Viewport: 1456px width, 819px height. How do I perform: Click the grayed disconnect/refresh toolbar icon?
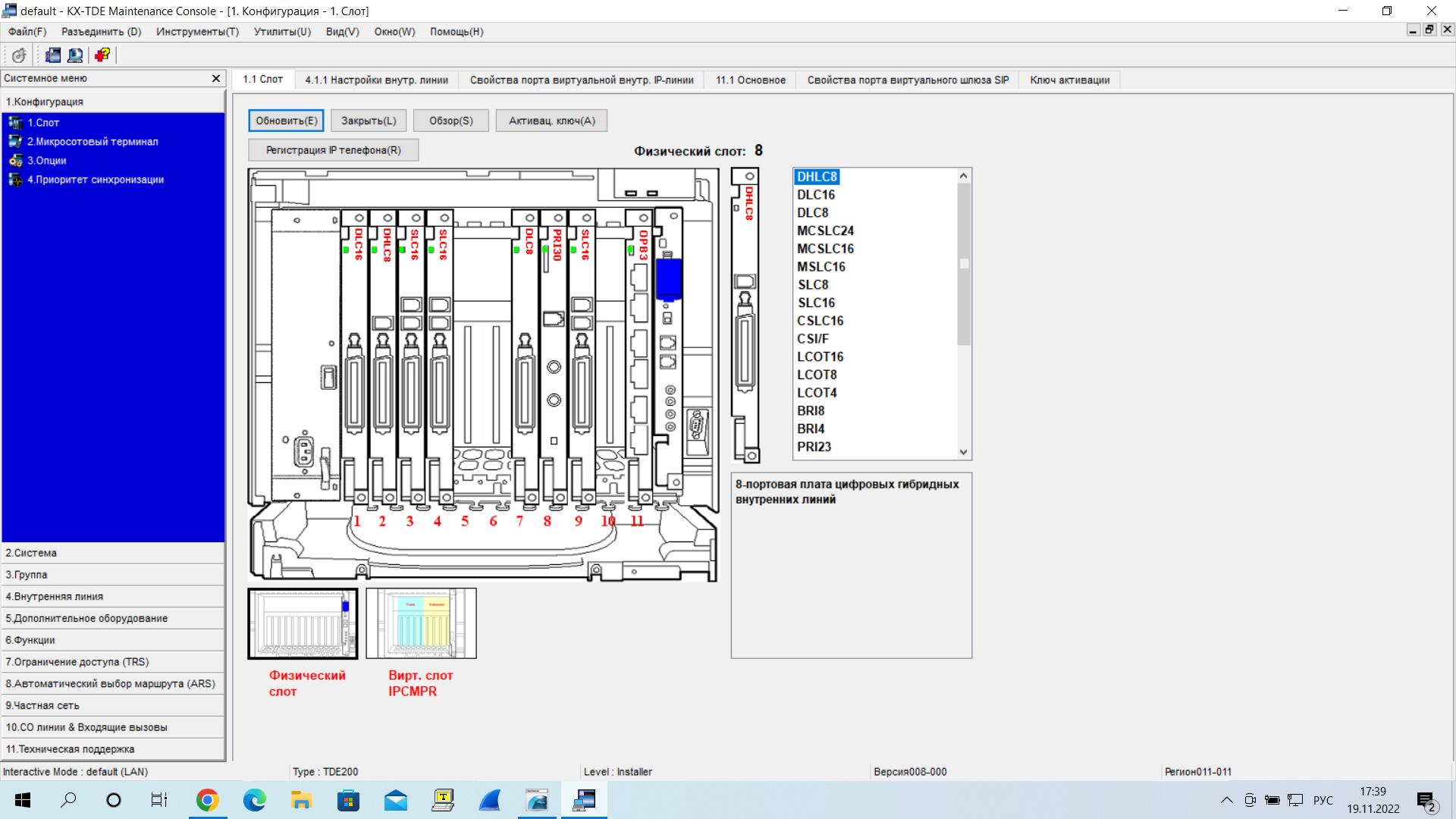pyautogui.click(x=19, y=55)
